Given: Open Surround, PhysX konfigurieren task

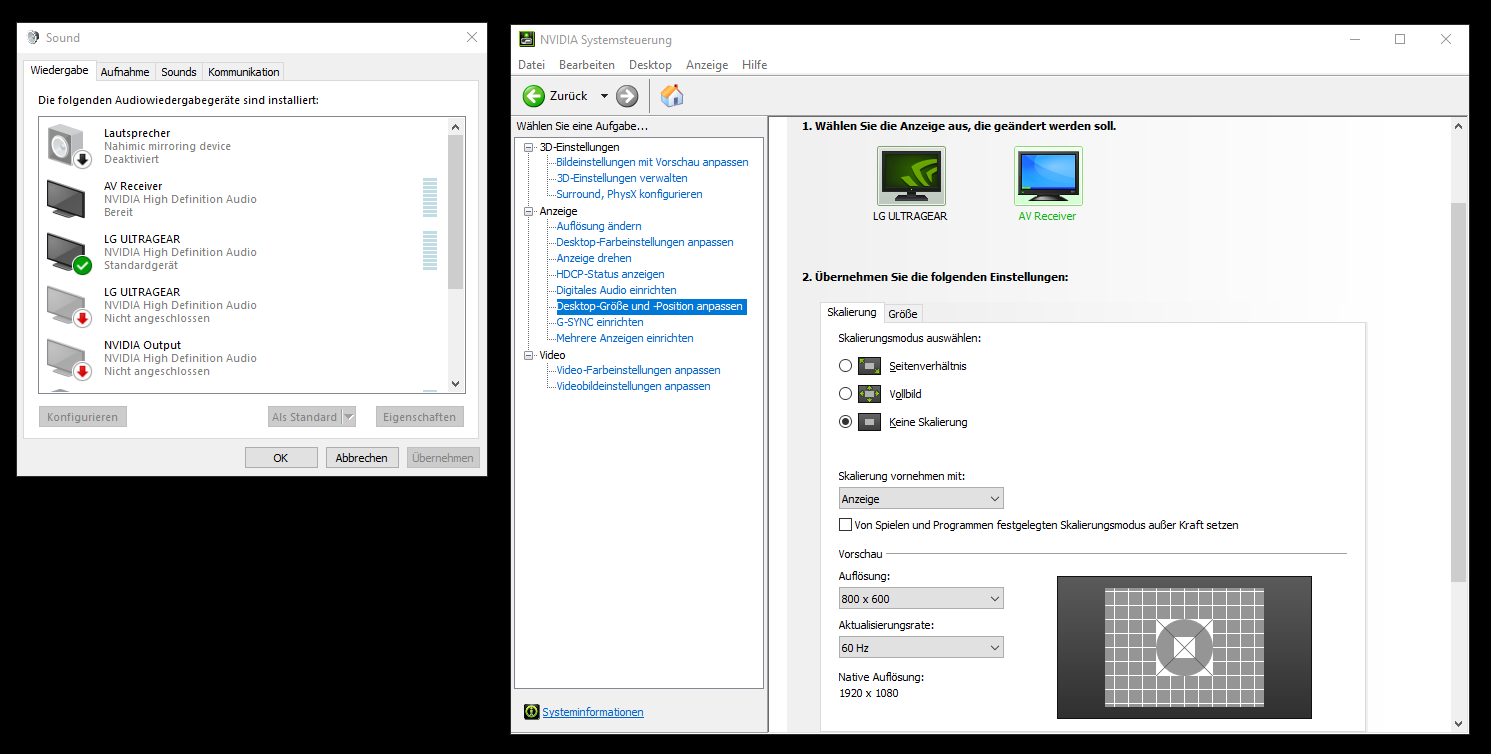Looking at the screenshot, I should (x=629, y=194).
